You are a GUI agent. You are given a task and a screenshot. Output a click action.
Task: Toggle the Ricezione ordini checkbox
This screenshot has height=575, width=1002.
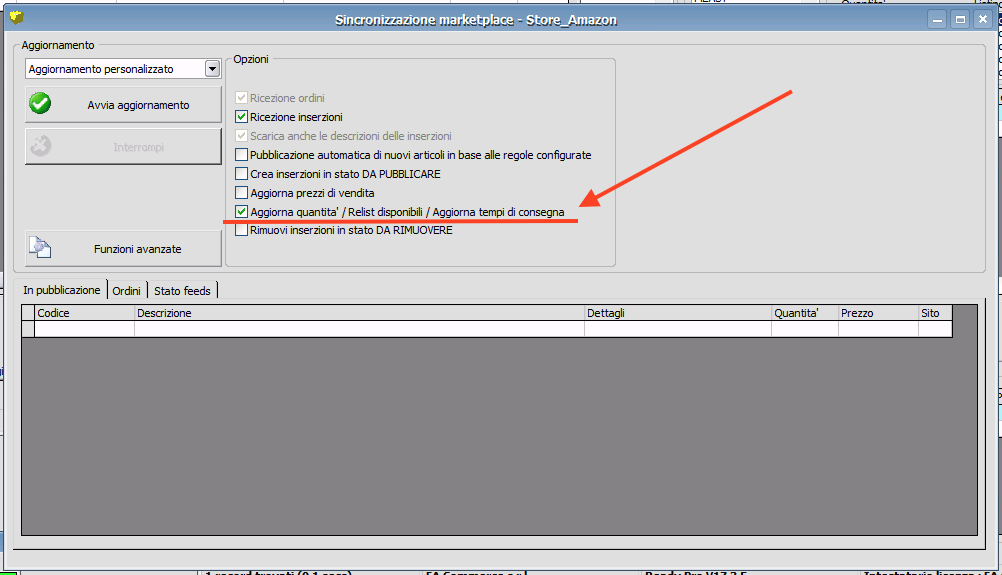pyautogui.click(x=242, y=98)
